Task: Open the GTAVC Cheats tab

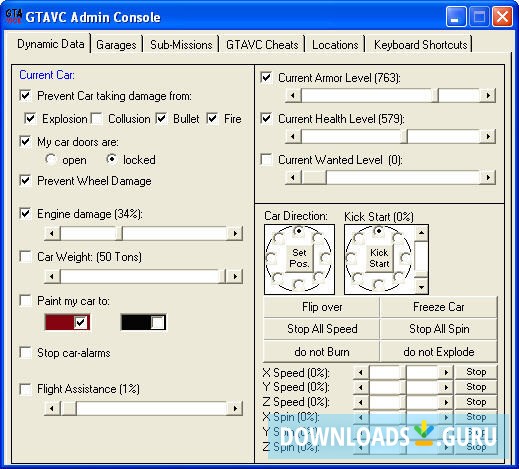Action: tap(262, 45)
